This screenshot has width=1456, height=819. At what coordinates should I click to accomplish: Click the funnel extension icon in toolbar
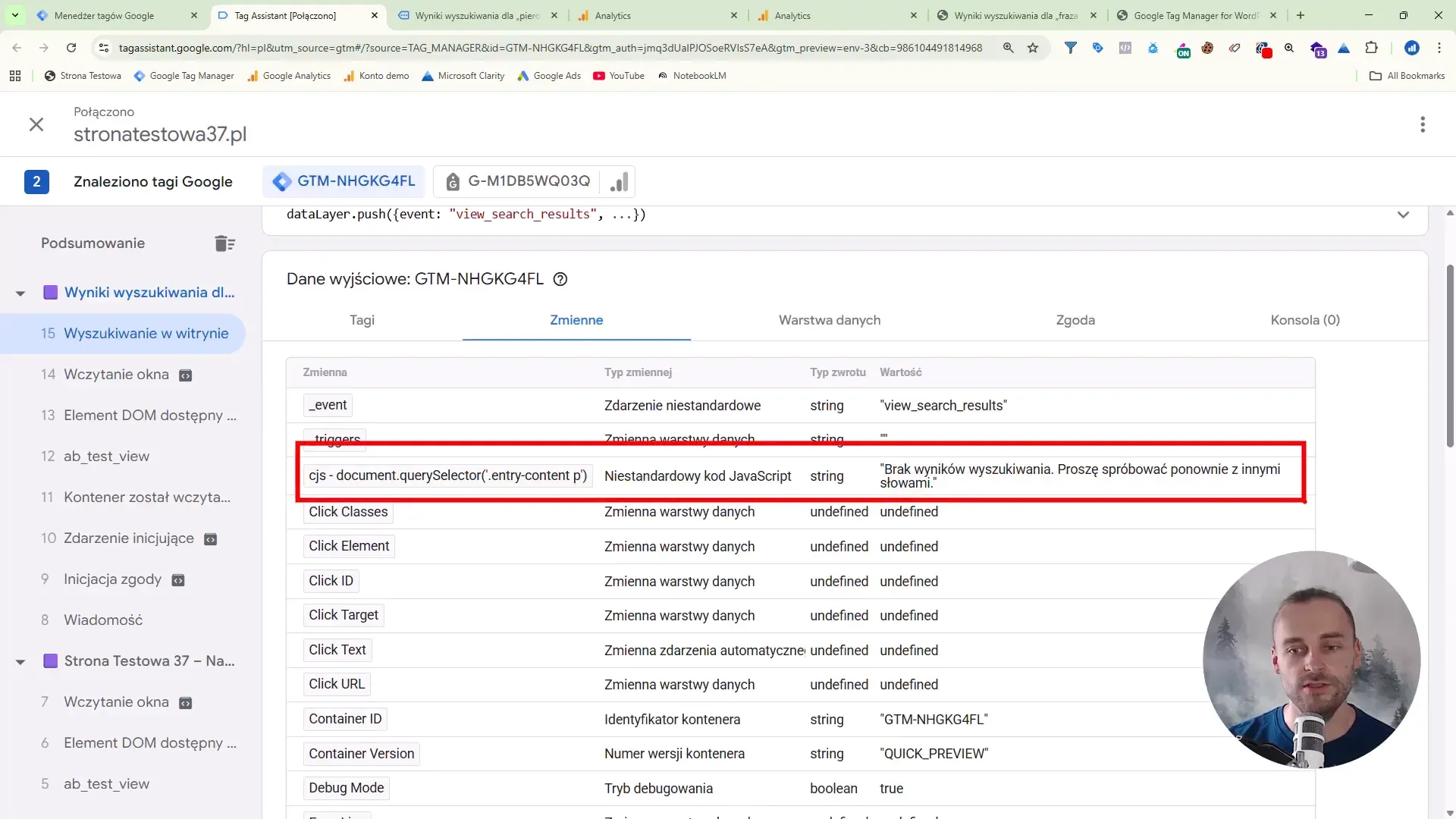(1071, 48)
